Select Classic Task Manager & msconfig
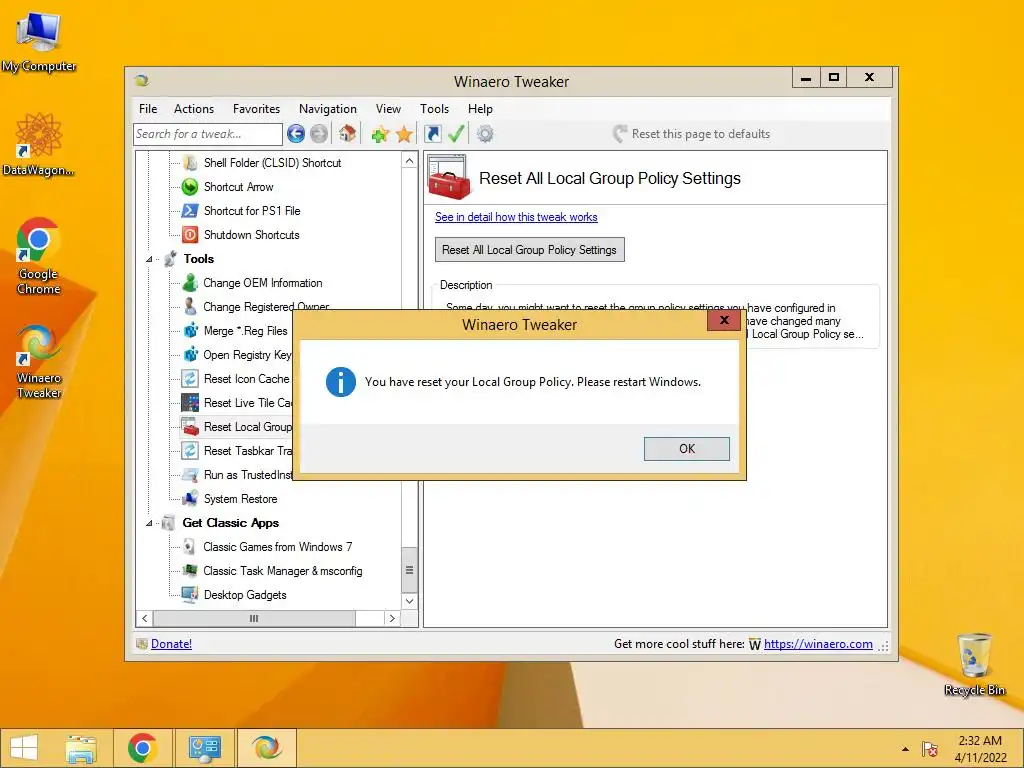Image resolution: width=1024 pixels, height=768 pixels. tap(282, 571)
